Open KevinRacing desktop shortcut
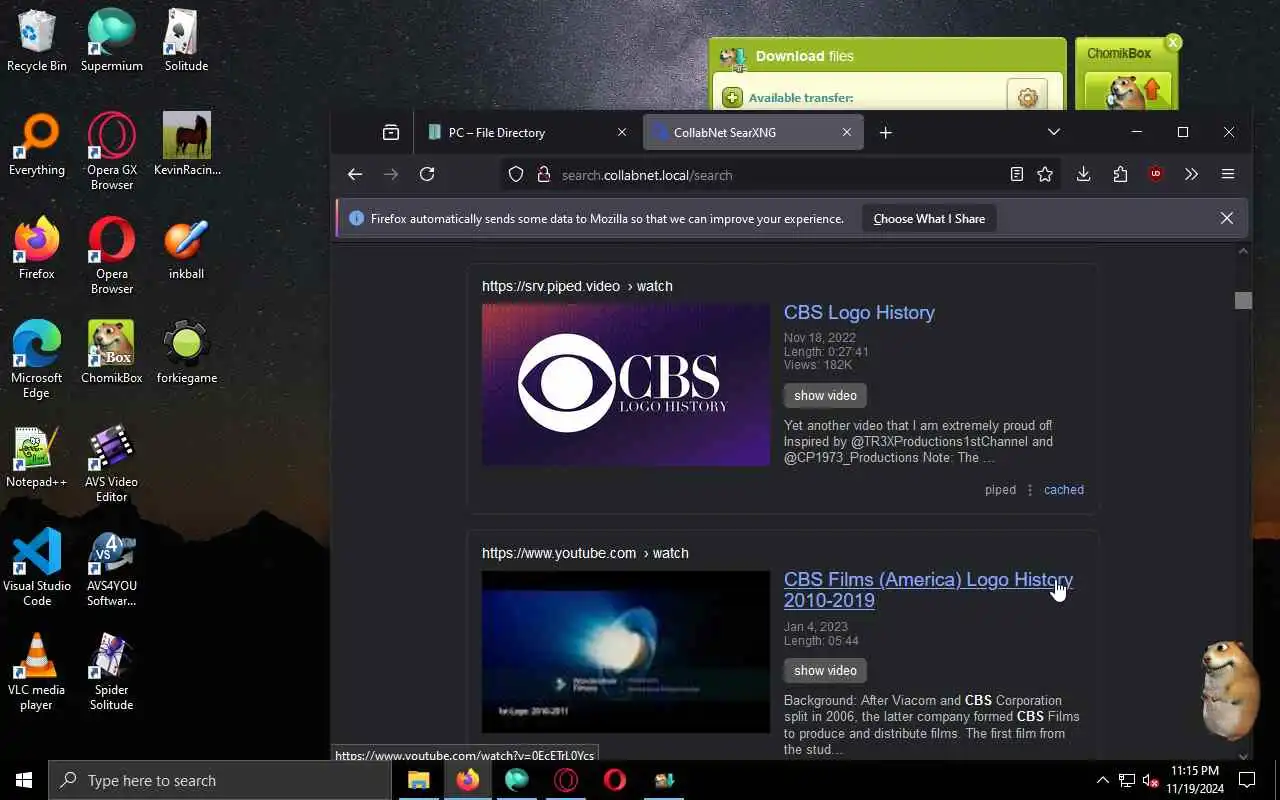This screenshot has height=800, width=1280. (187, 145)
